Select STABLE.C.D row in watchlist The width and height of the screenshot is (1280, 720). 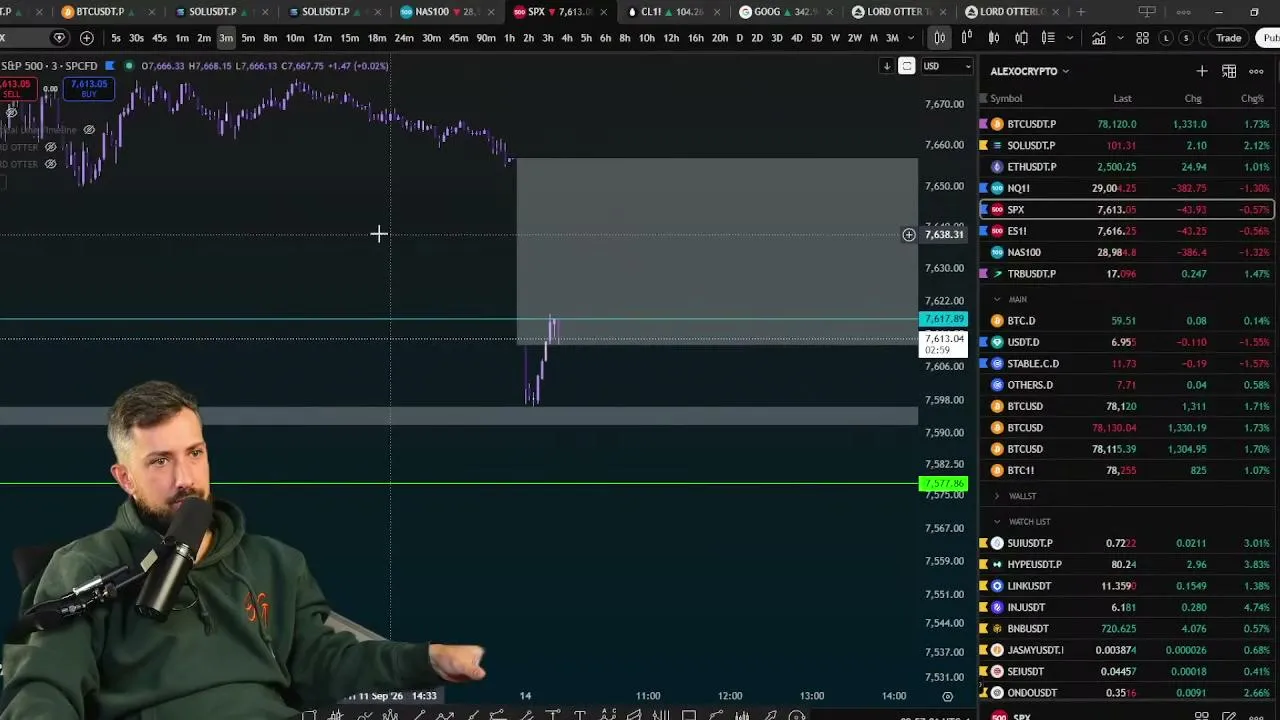point(1127,363)
